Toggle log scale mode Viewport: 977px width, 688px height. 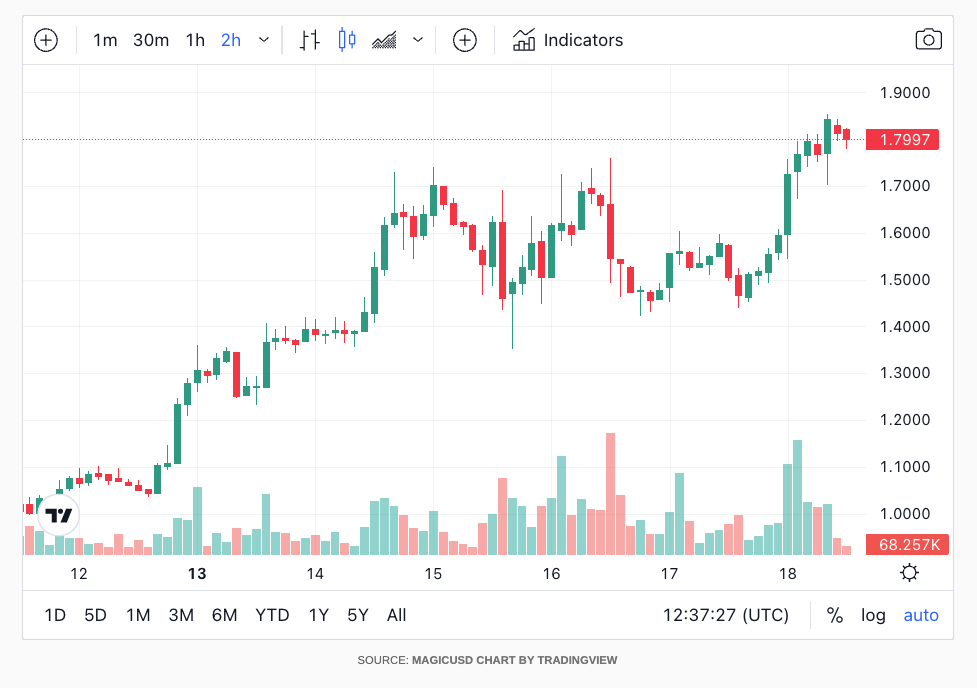click(x=873, y=615)
